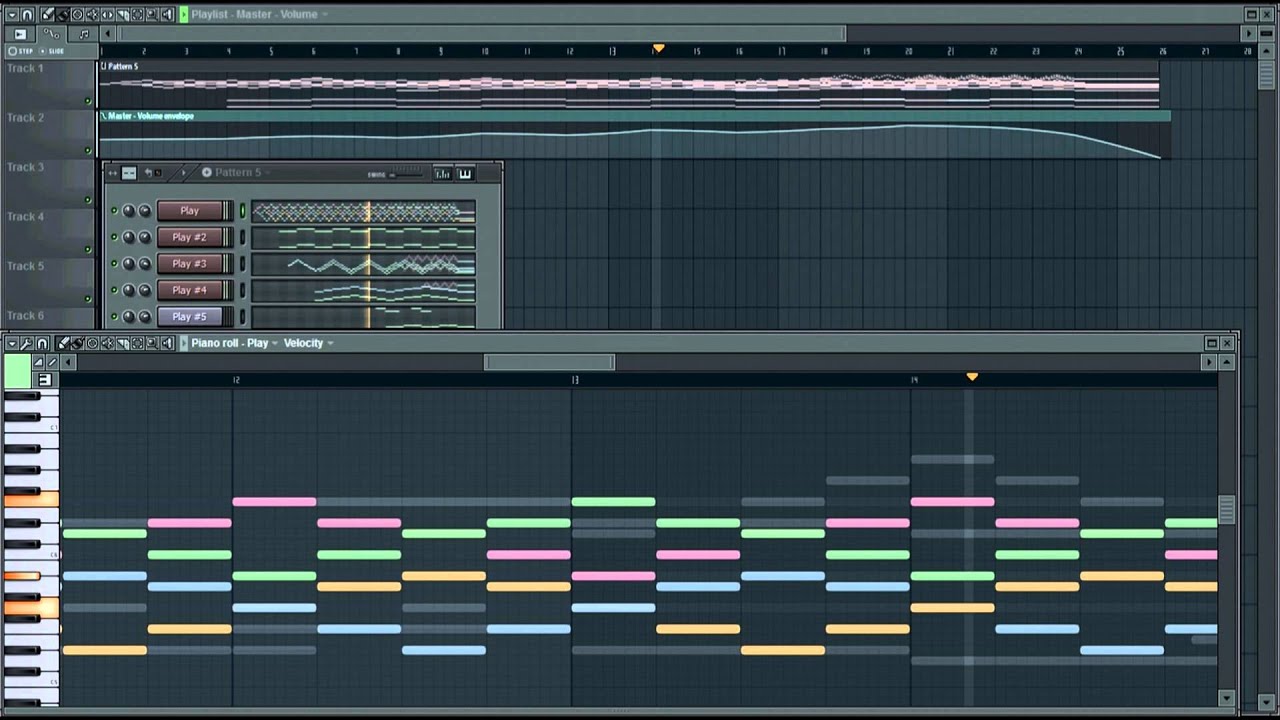Click the green play indicator beside Playlist title

(184, 14)
